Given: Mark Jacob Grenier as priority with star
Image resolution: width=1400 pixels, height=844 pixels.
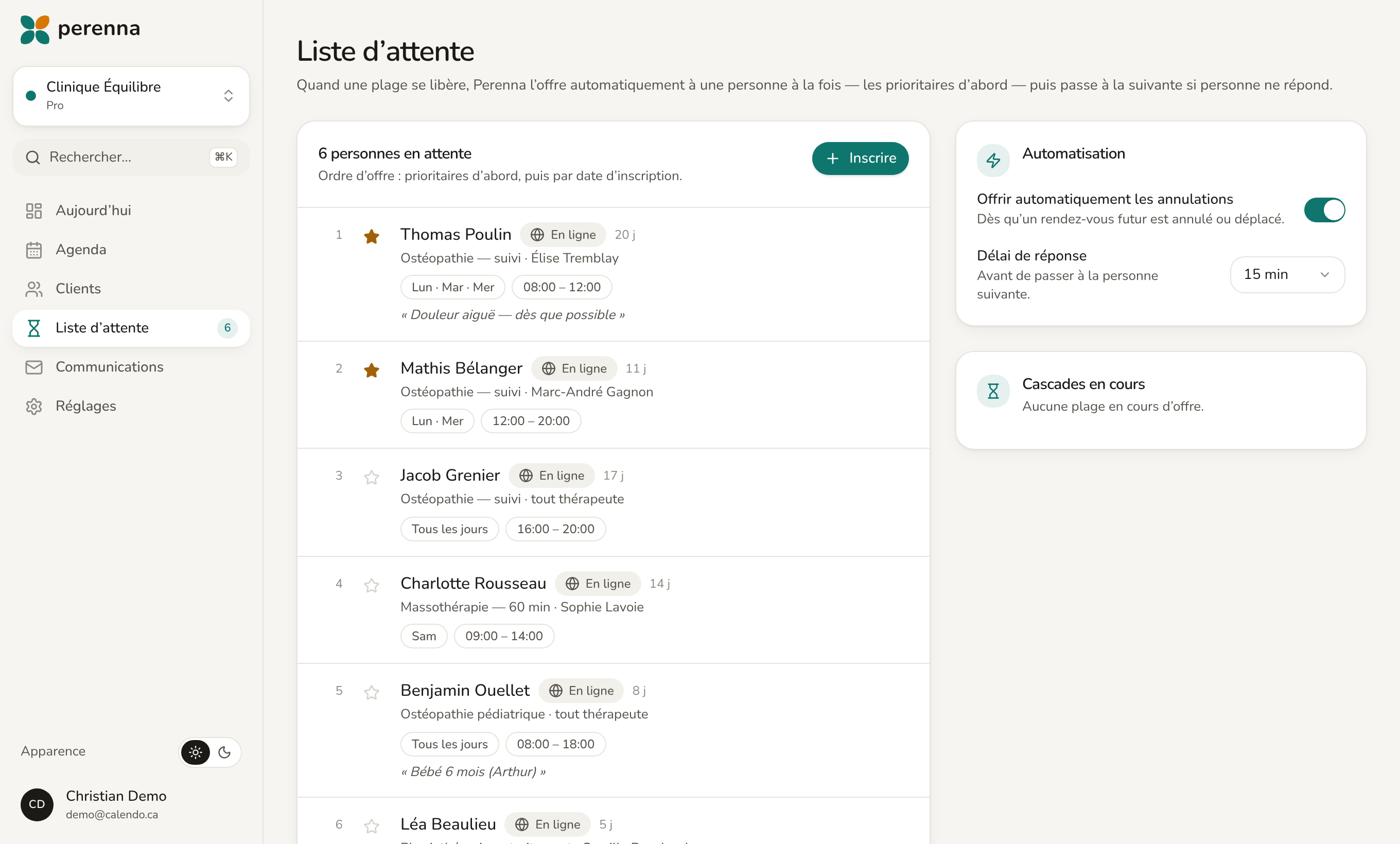Looking at the screenshot, I should pyautogui.click(x=372, y=477).
